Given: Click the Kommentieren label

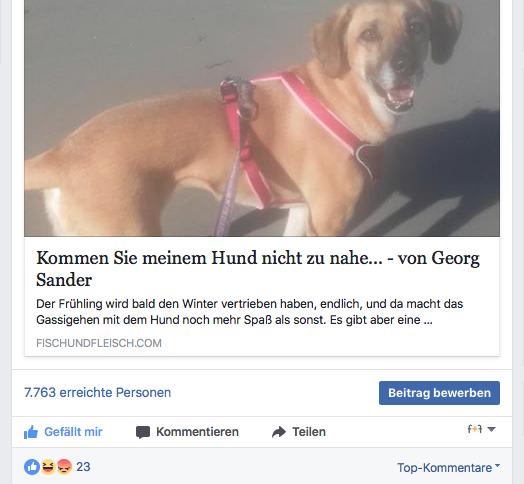Looking at the screenshot, I should tap(198, 432).
